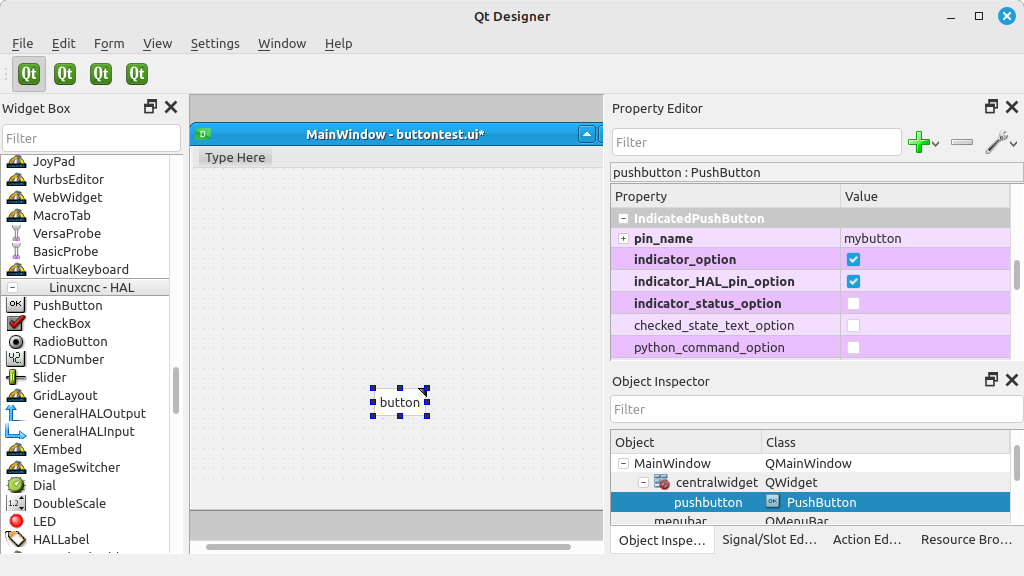Select the HALLabel tag icon
This screenshot has height=576, width=1024.
pos(16,539)
